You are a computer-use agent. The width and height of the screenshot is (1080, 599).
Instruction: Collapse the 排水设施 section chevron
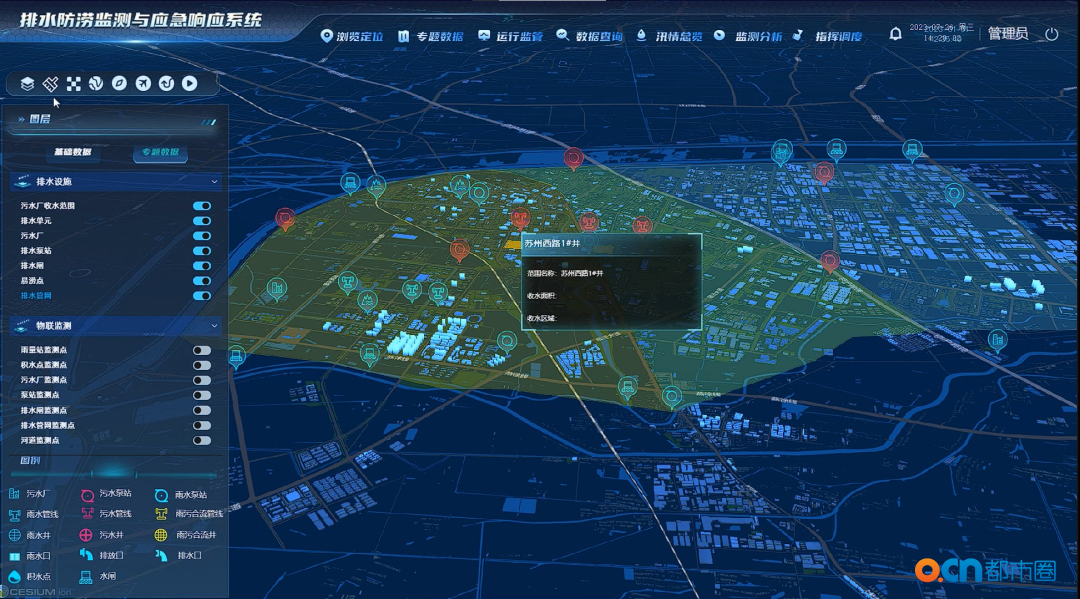click(215, 182)
